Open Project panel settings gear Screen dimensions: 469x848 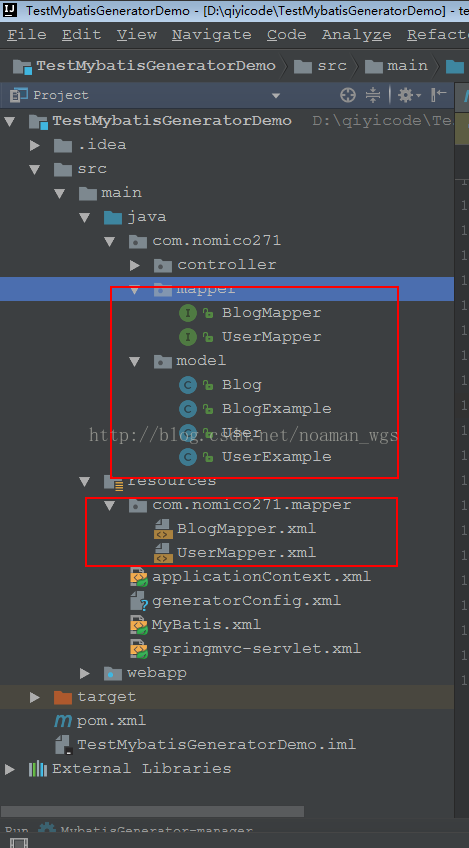click(x=409, y=96)
